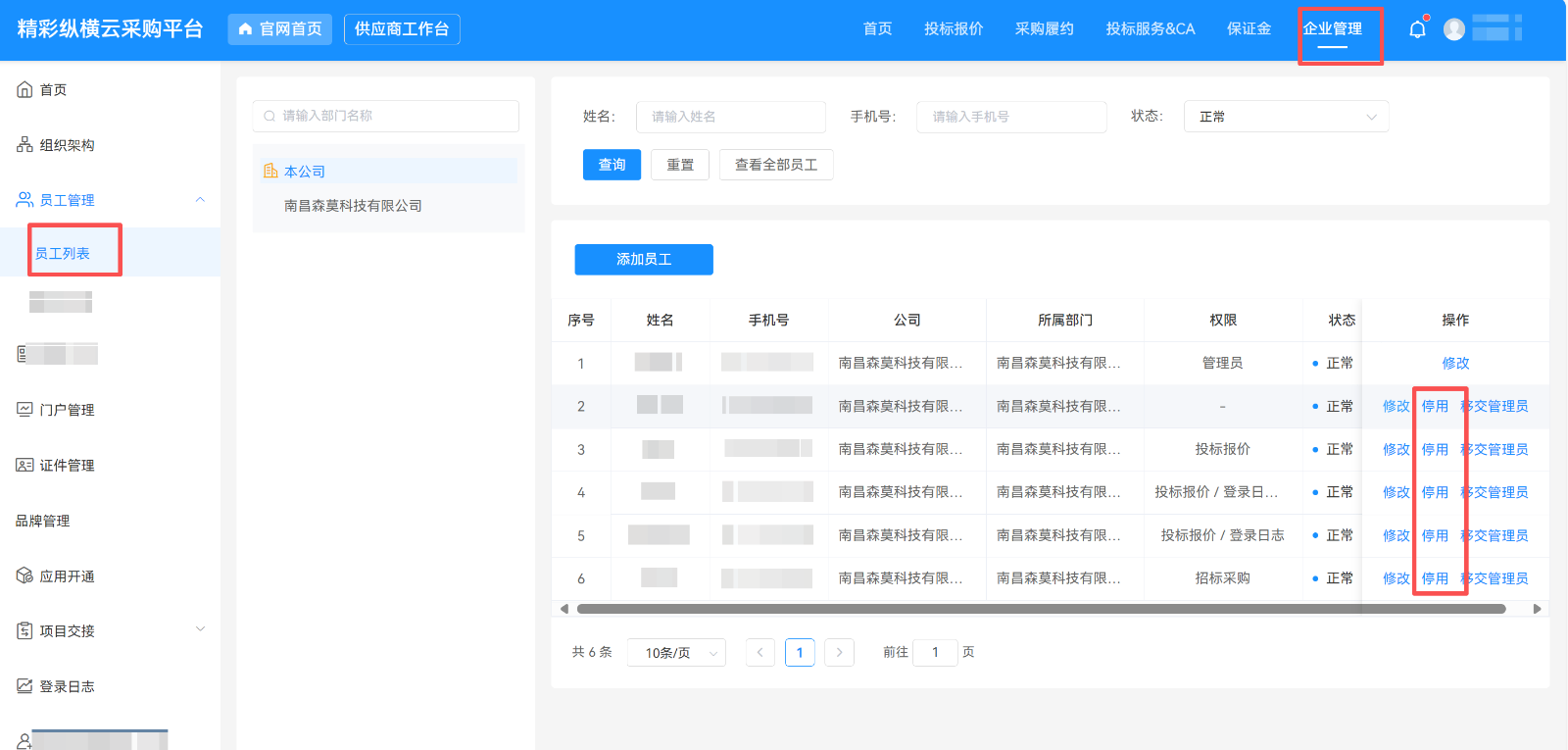This screenshot has height=750, width=1568.
Task: Select 南昌森莫科技有限公司 in the department tree
Action: 353,206
